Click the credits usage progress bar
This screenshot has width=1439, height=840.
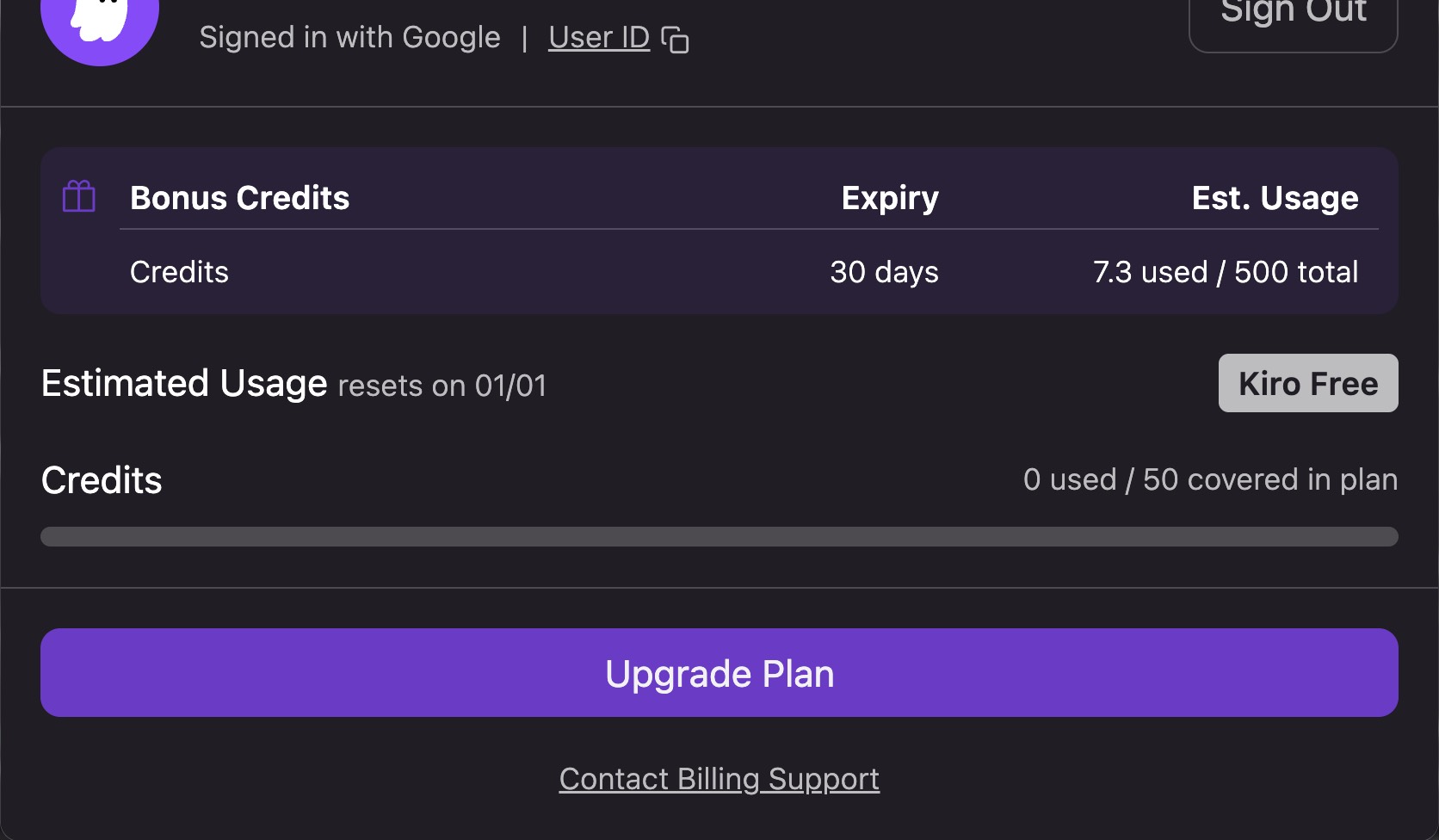tap(719, 537)
